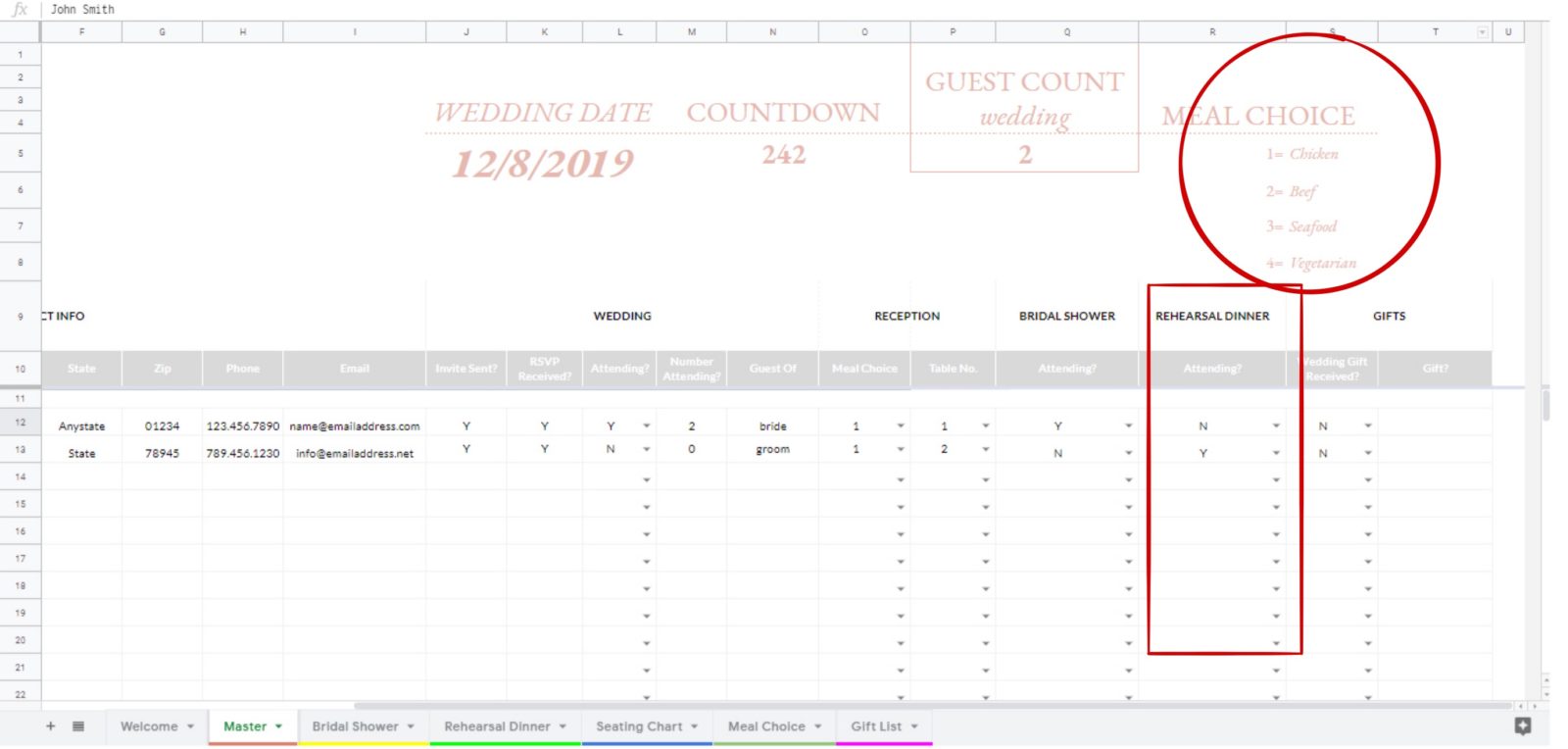The height and width of the screenshot is (749, 1568).
Task: Click the RECEPTION section header
Action: [906, 316]
